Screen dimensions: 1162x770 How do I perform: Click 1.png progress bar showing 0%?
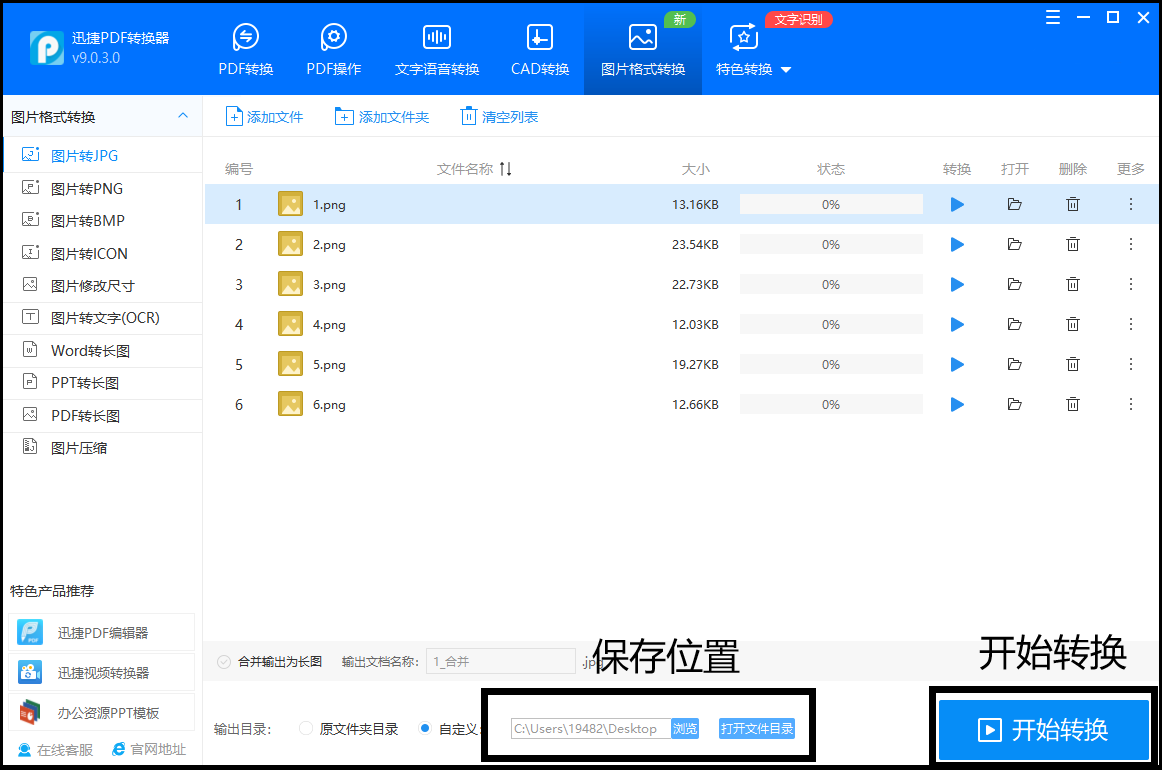(831, 205)
